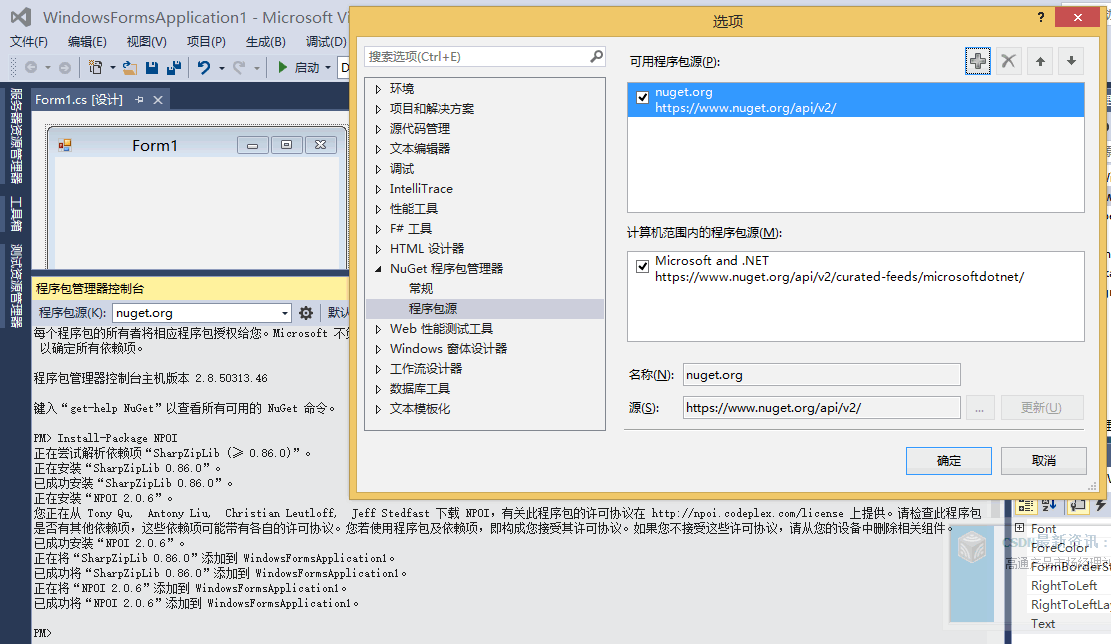1111x644 pixels.
Task: Open the 启动 start options dropdown arrow
Action: (327, 68)
